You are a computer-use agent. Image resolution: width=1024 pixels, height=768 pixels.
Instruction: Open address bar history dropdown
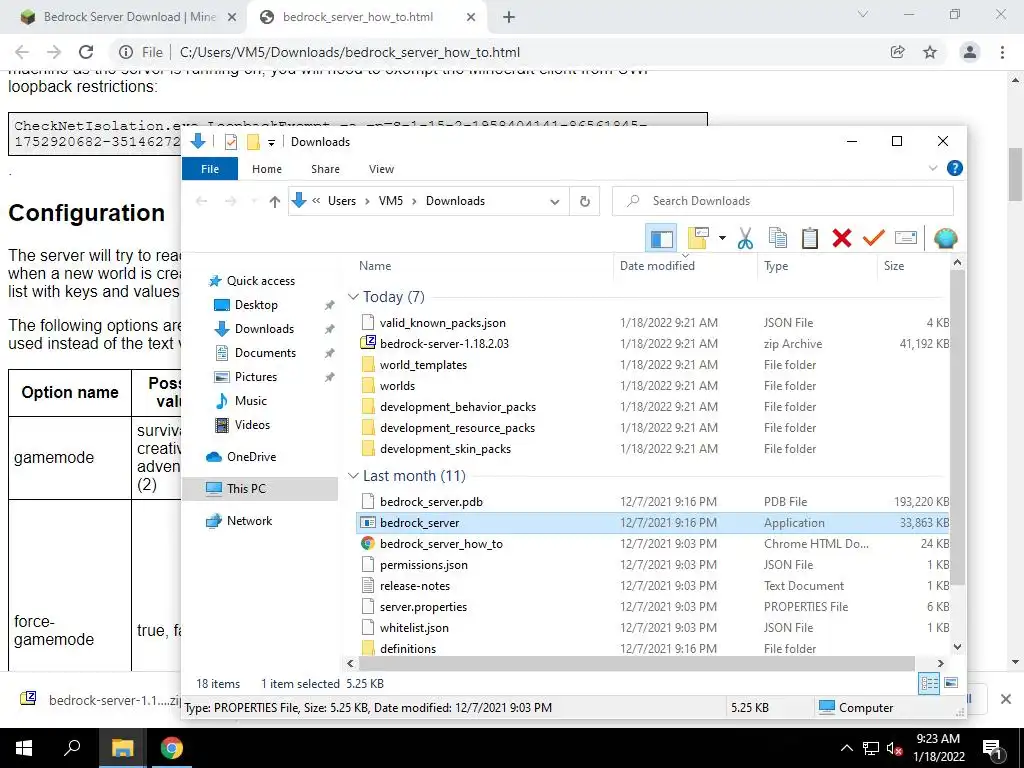554,202
